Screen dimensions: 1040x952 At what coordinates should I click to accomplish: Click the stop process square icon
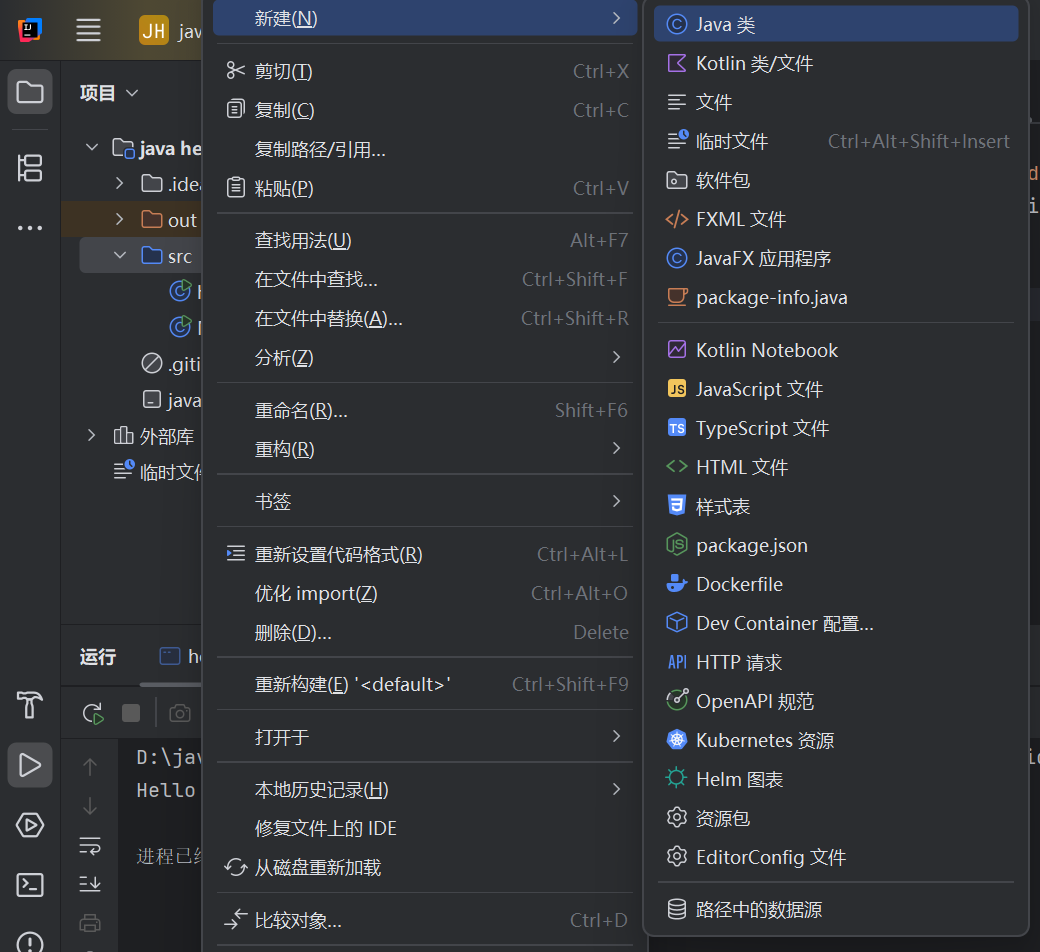coord(131,713)
